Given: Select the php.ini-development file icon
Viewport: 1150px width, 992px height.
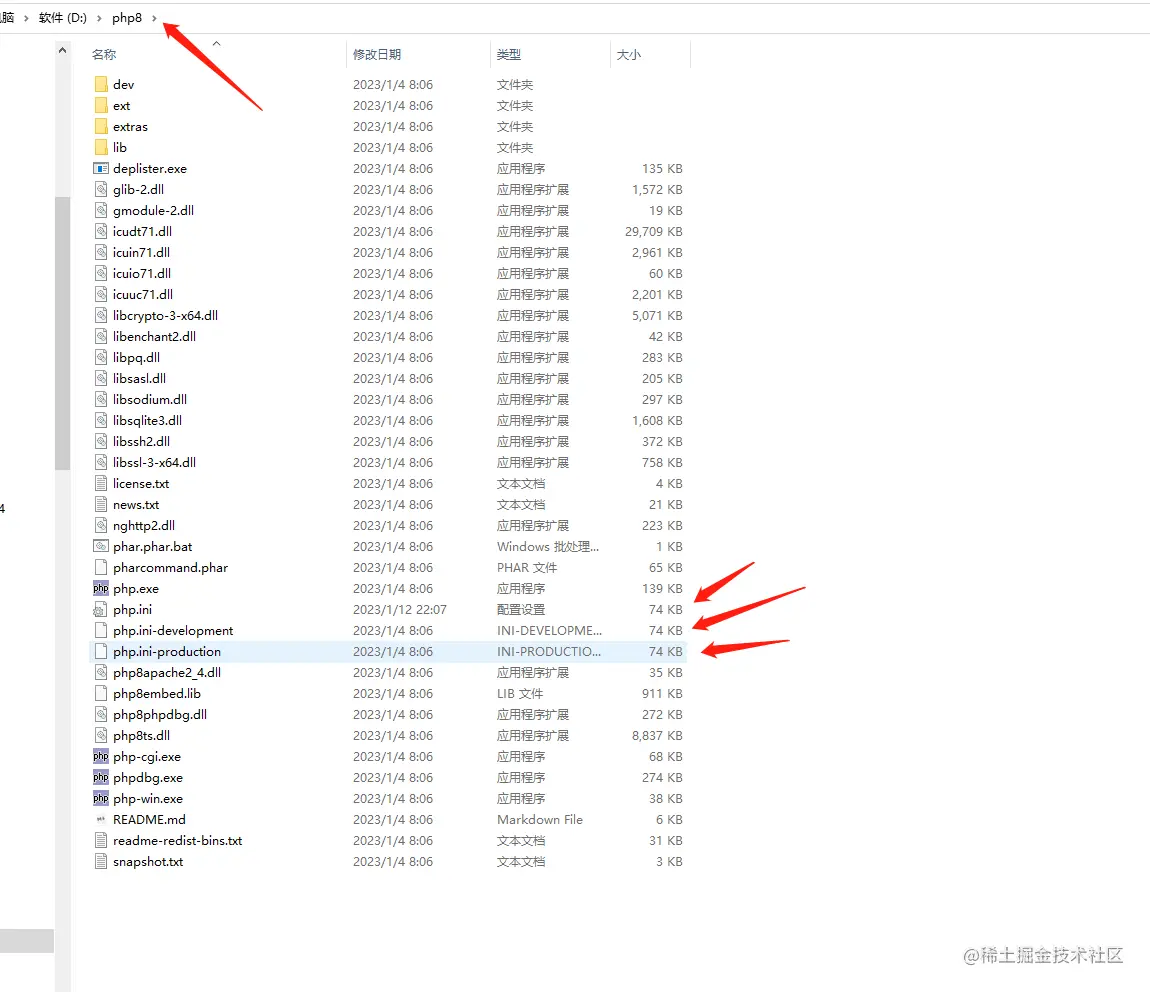Looking at the screenshot, I should click(101, 631).
